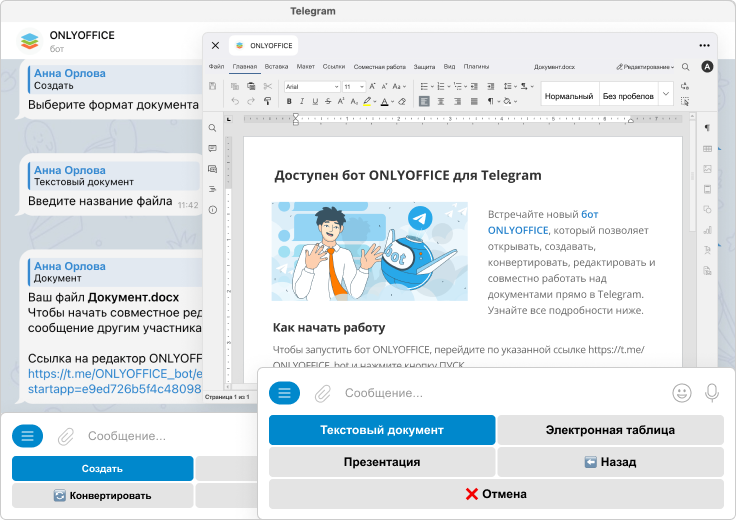
Task: Click the Cut scissors icon
Action: coord(268,86)
